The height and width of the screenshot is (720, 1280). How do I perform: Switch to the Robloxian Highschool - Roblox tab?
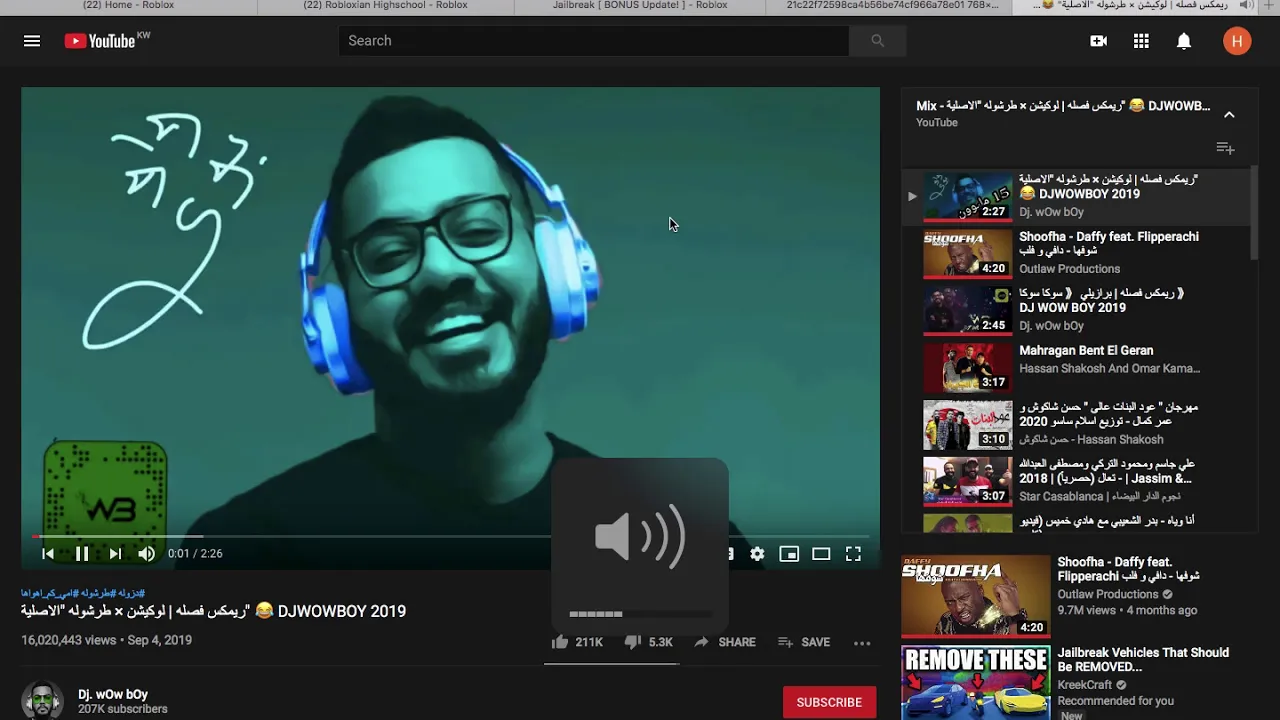385,6
